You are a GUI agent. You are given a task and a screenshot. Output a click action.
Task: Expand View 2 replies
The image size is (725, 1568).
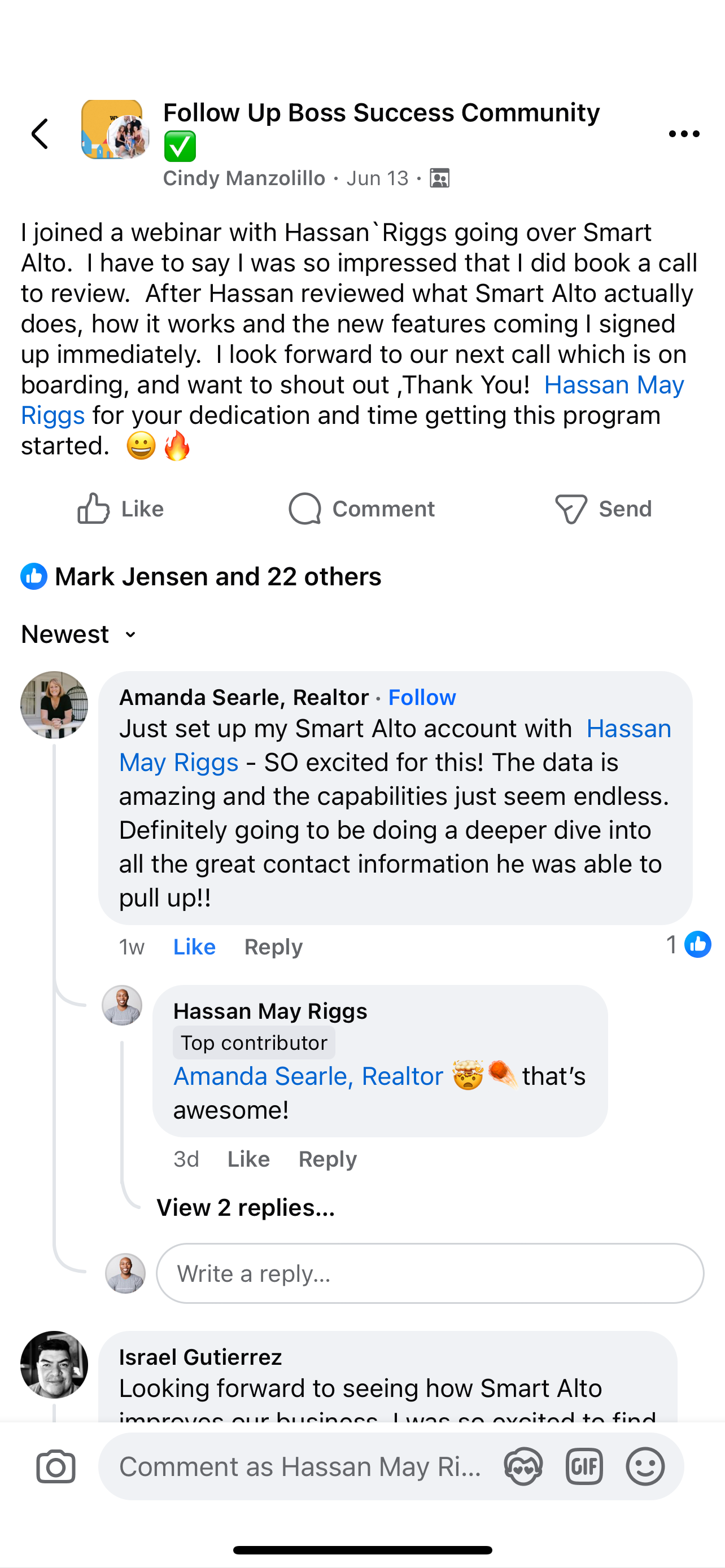coord(245,1208)
